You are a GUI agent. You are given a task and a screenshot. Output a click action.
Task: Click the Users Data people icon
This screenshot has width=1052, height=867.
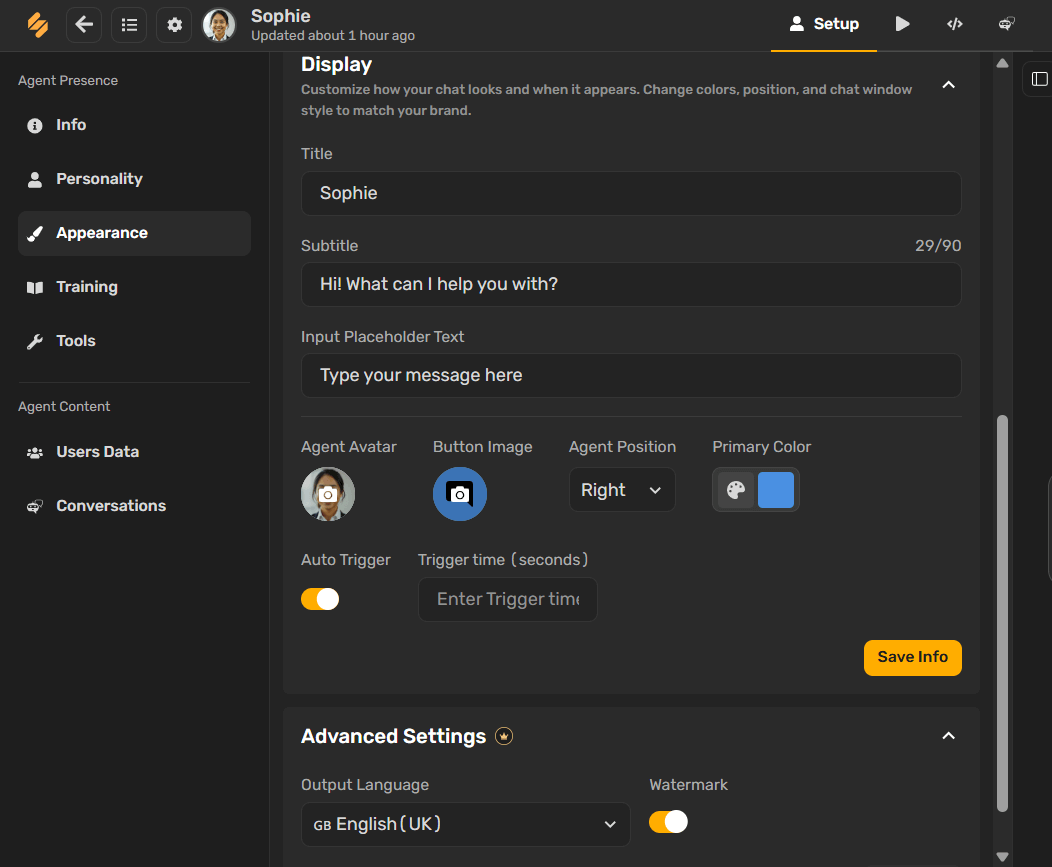pyautogui.click(x=35, y=453)
